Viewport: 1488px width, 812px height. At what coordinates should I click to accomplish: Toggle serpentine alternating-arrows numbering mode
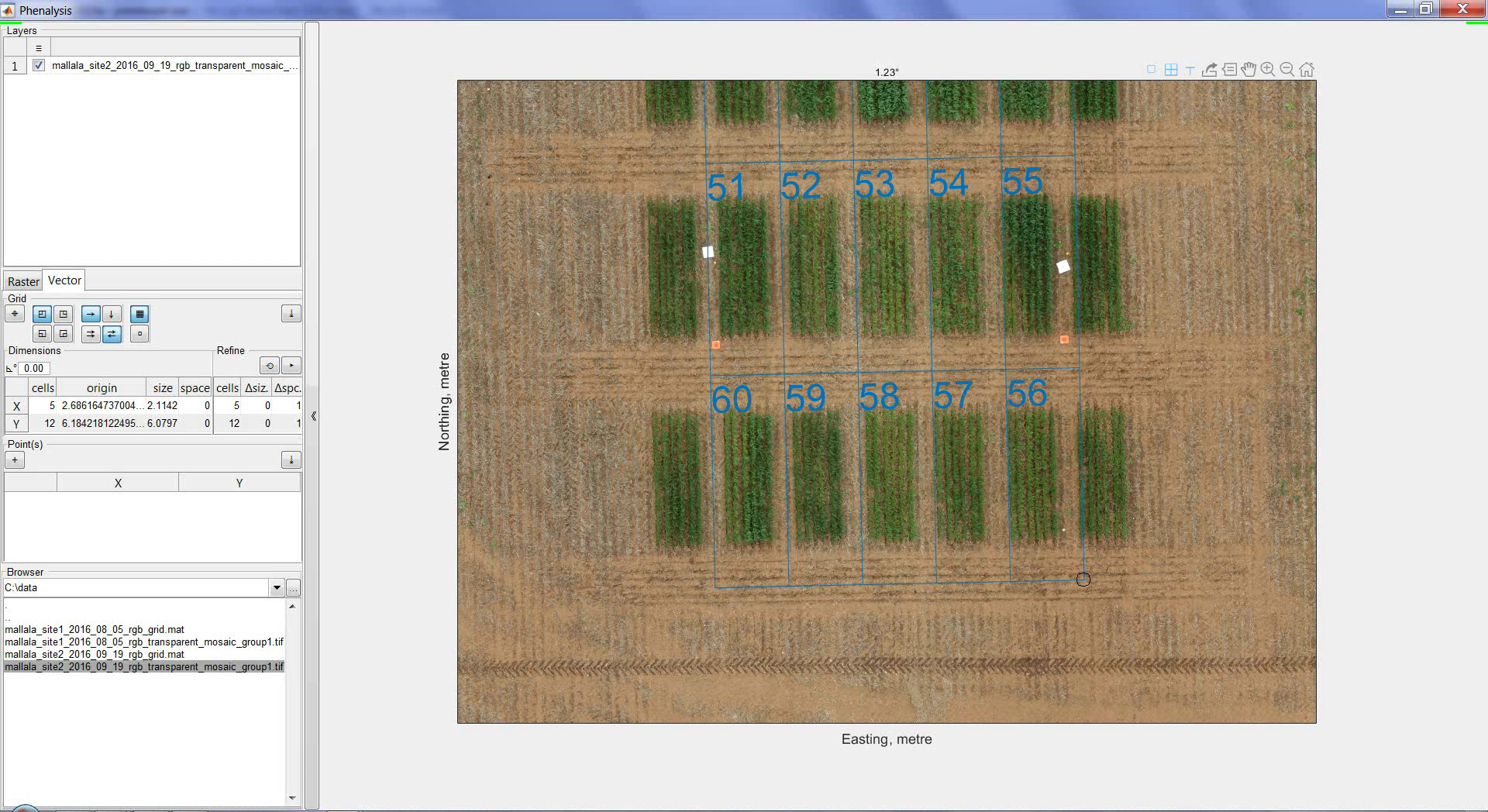tap(112, 334)
